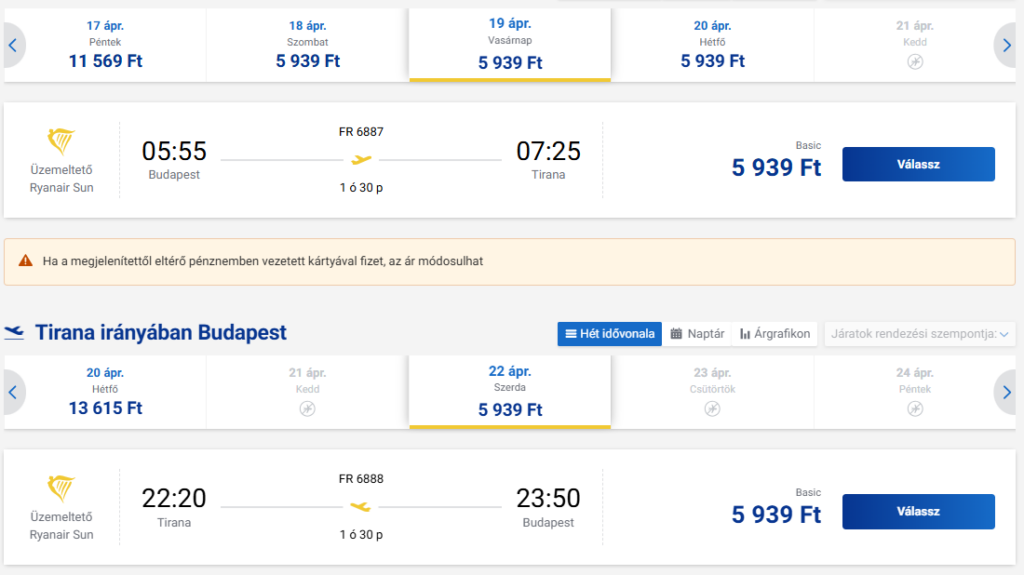The width and height of the screenshot is (1024, 575).
Task: Select 18 ápr. Szombat outbound date
Action: click(307, 45)
